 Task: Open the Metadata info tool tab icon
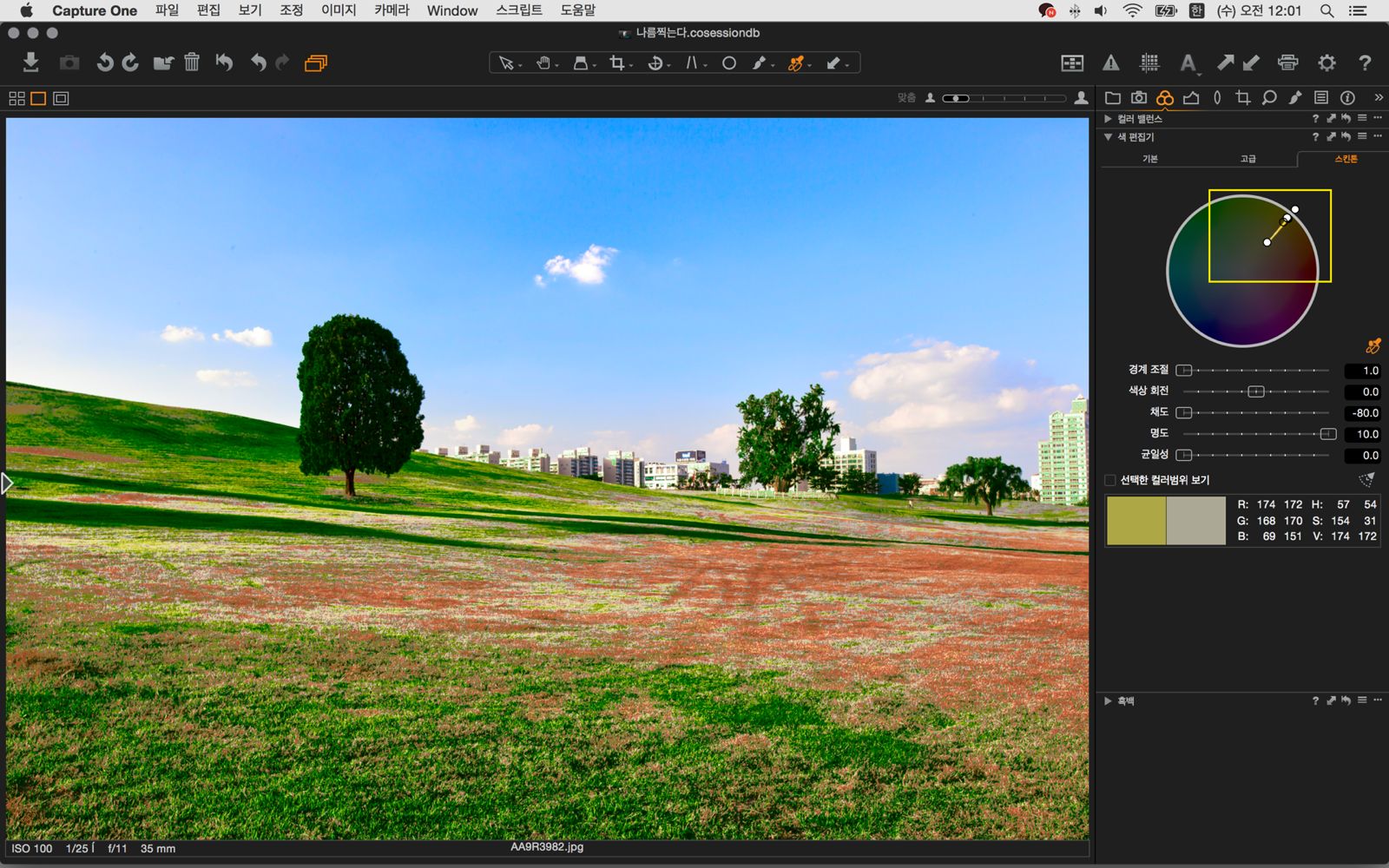[x=1347, y=98]
